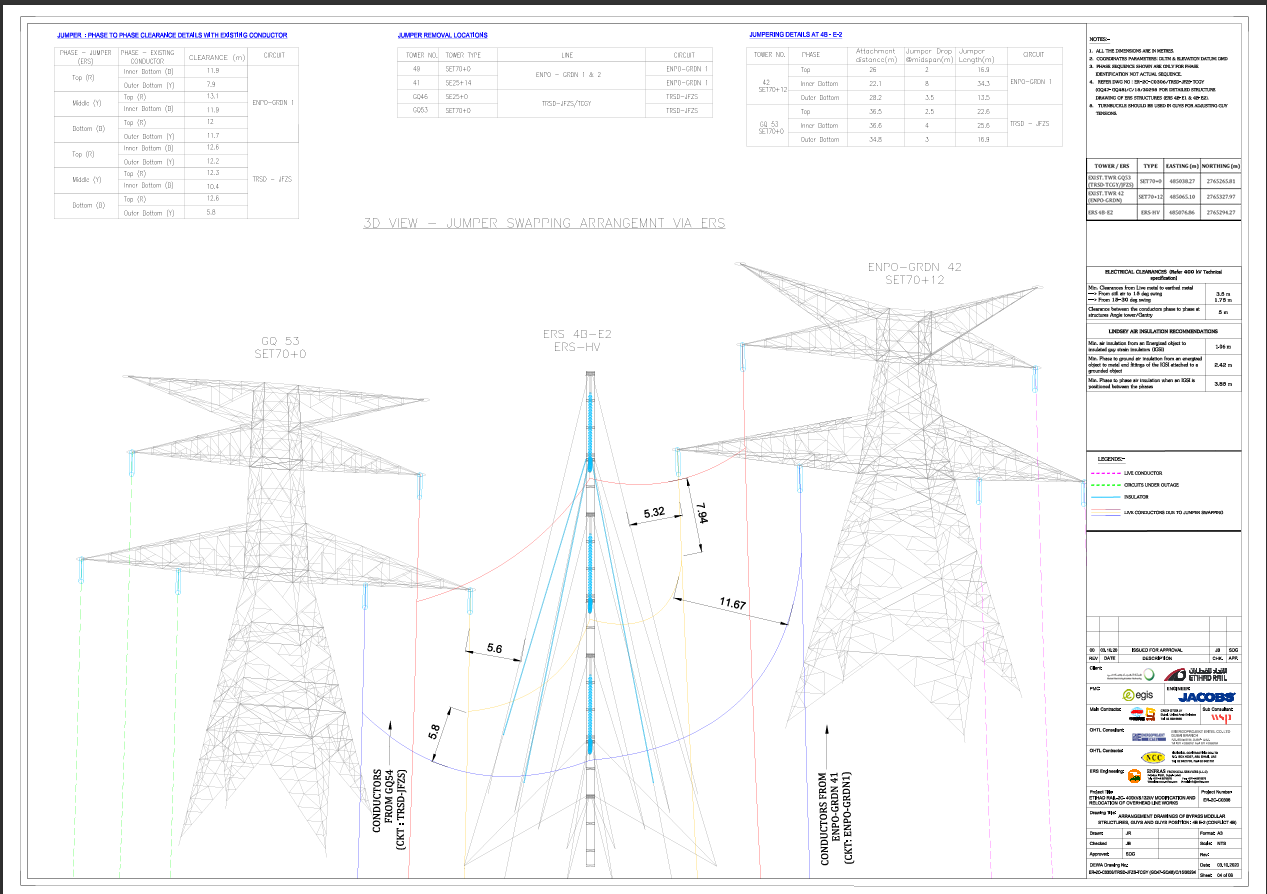Viewport: 1267px width, 894px height.
Task: Click attachment distance '22.1' in jumpering details
Action: coord(873,83)
